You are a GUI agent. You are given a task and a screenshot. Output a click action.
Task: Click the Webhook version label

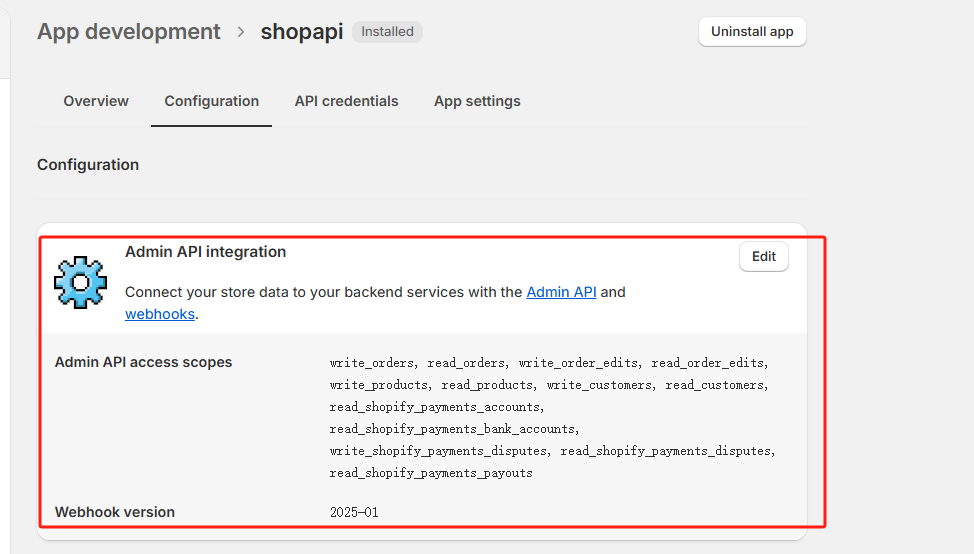coord(115,512)
